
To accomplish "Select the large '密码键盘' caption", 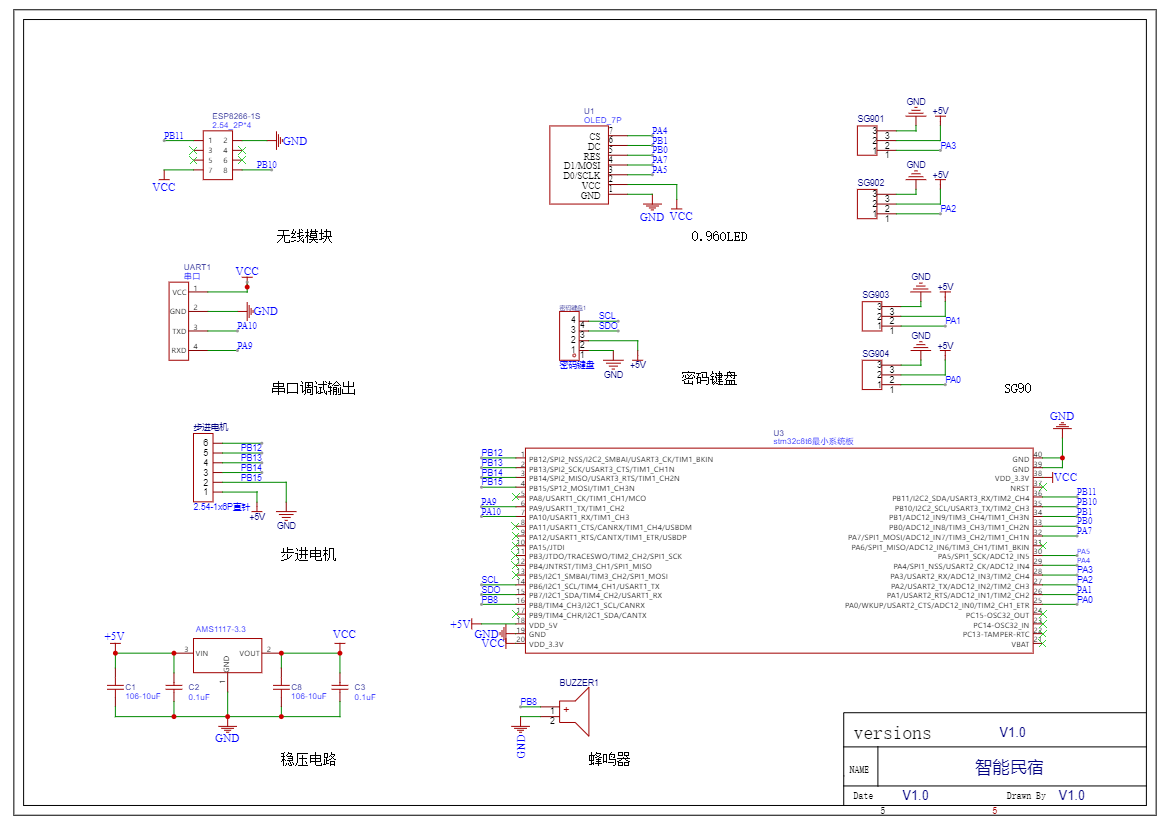I will pyautogui.click(x=710, y=379).
